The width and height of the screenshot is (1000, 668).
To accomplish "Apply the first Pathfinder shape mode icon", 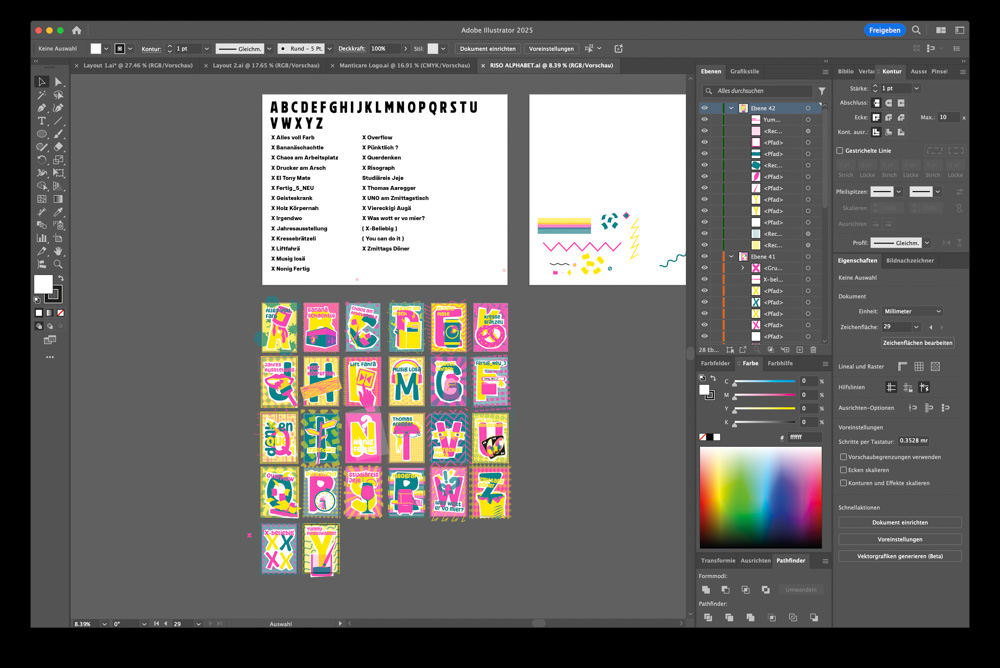I will (707, 590).
